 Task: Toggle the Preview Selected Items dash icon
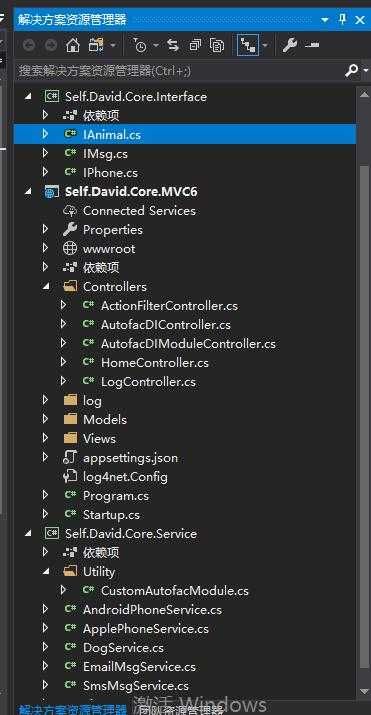(312, 45)
